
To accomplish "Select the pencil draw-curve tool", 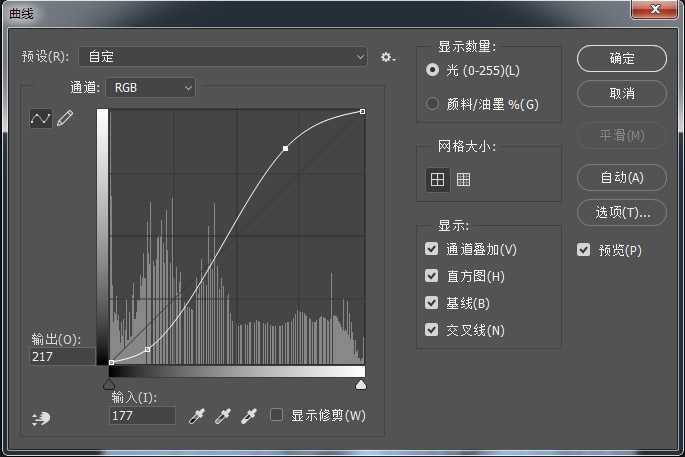I will point(65,118).
